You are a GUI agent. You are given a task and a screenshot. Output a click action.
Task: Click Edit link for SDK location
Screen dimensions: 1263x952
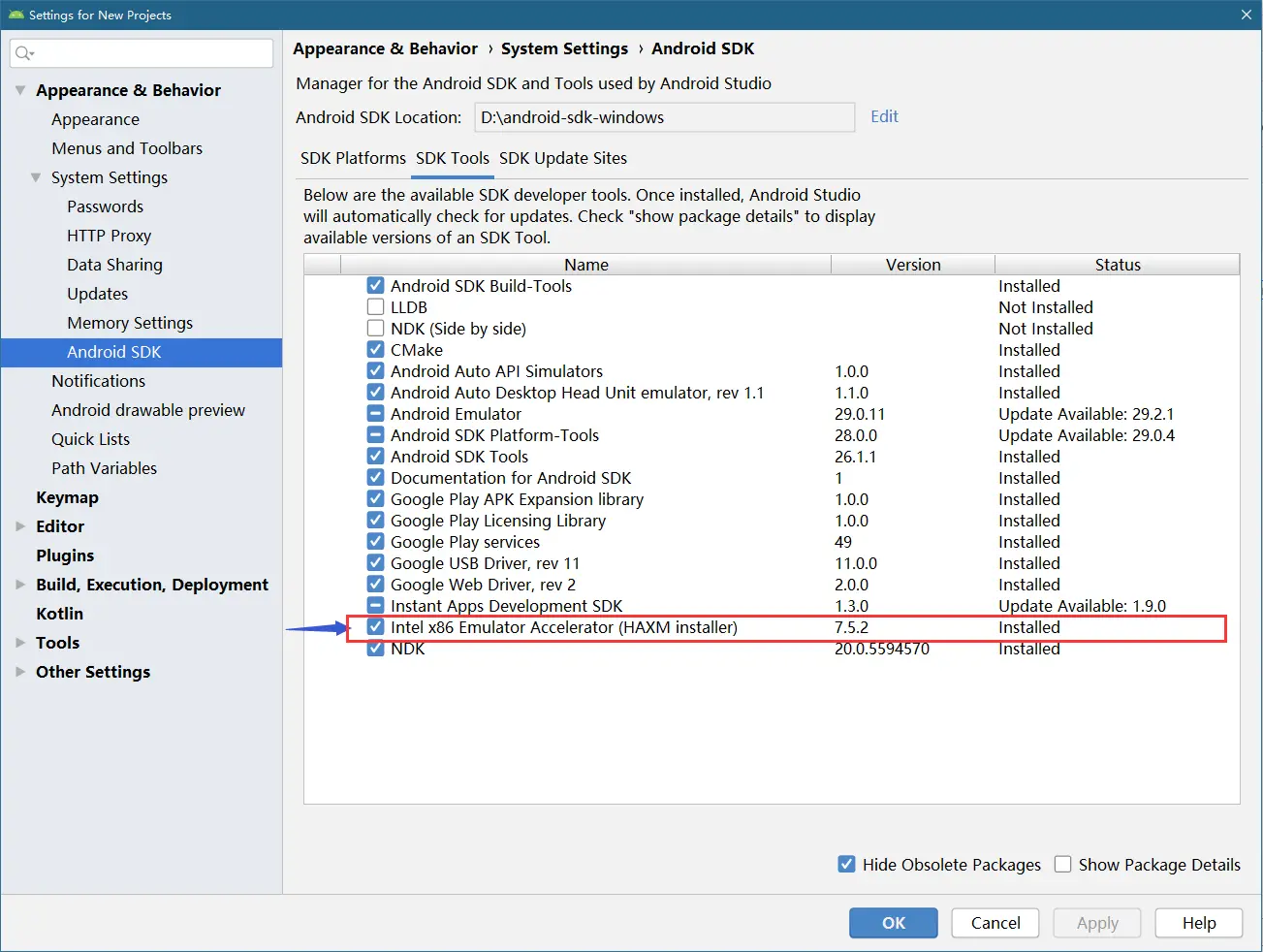(x=884, y=116)
